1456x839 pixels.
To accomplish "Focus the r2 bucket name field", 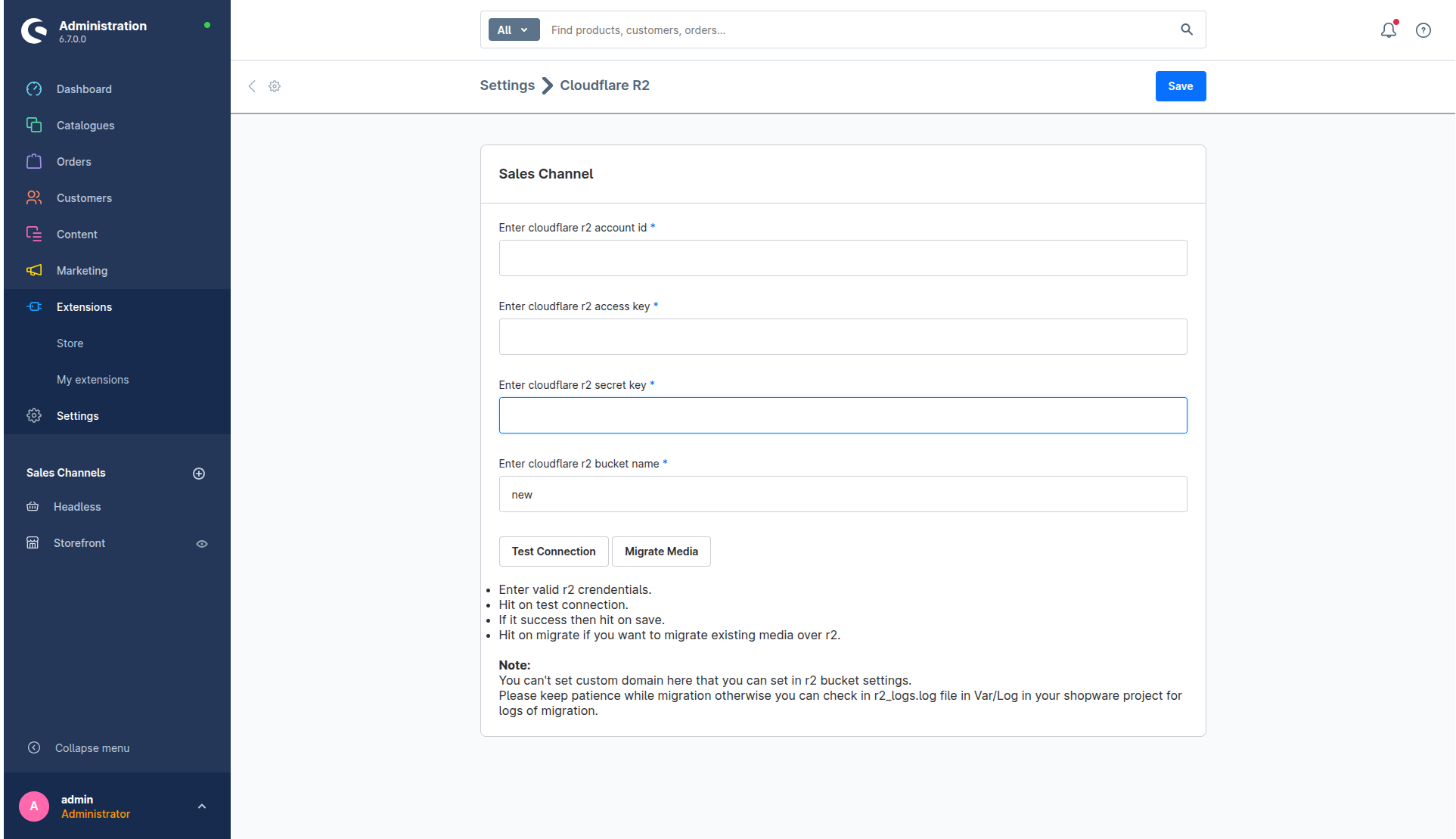I will click(x=843, y=494).
